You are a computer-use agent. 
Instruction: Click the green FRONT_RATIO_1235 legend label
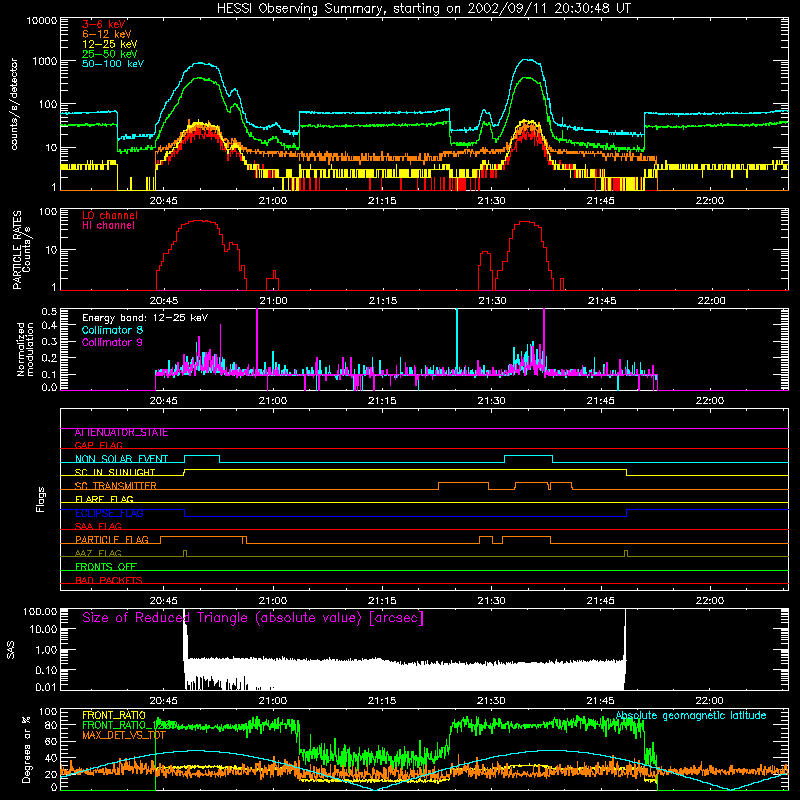point(130,725)
